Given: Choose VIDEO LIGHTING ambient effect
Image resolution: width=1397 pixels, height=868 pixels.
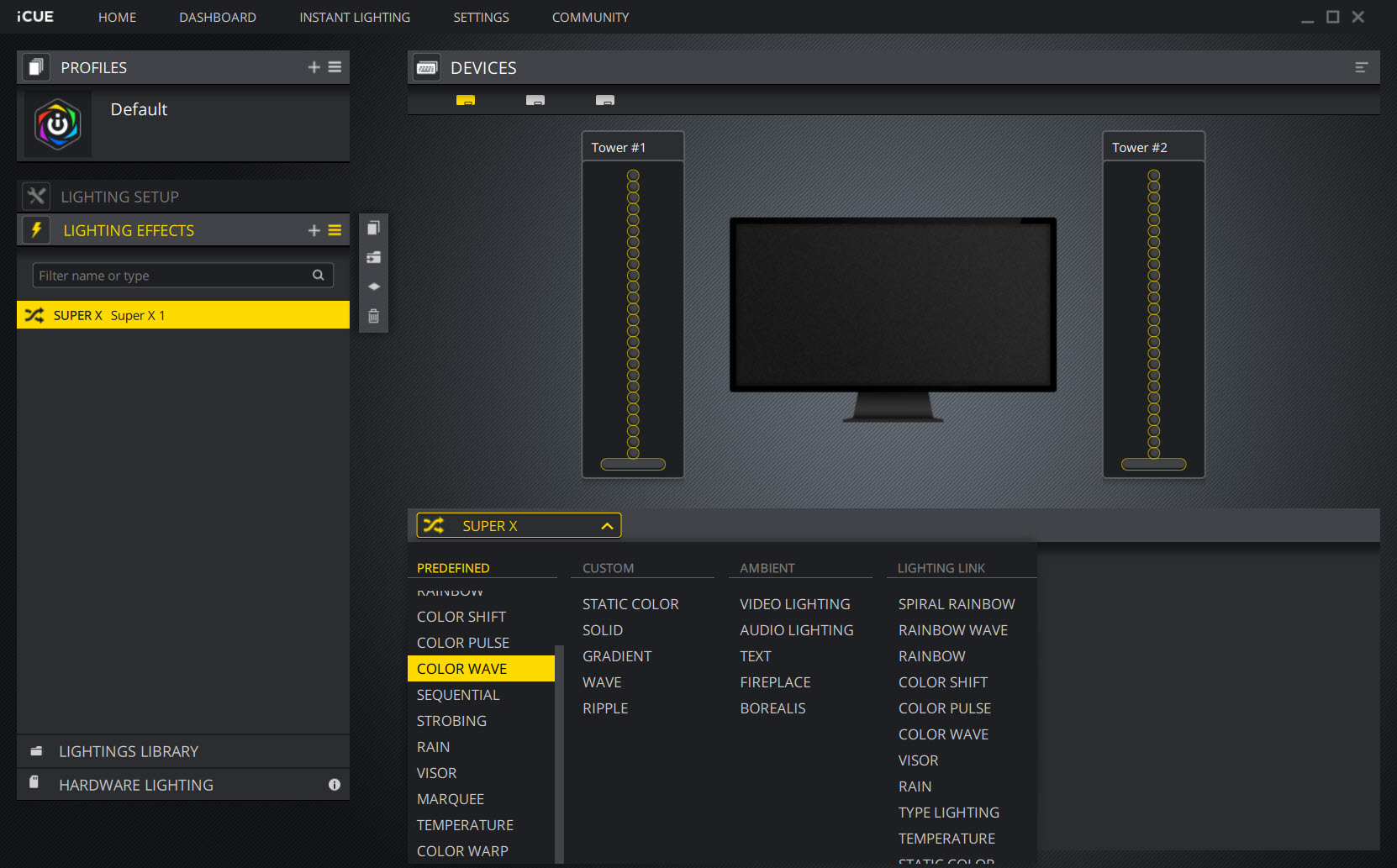Looking at the screenshot, I should click(795, 604).
